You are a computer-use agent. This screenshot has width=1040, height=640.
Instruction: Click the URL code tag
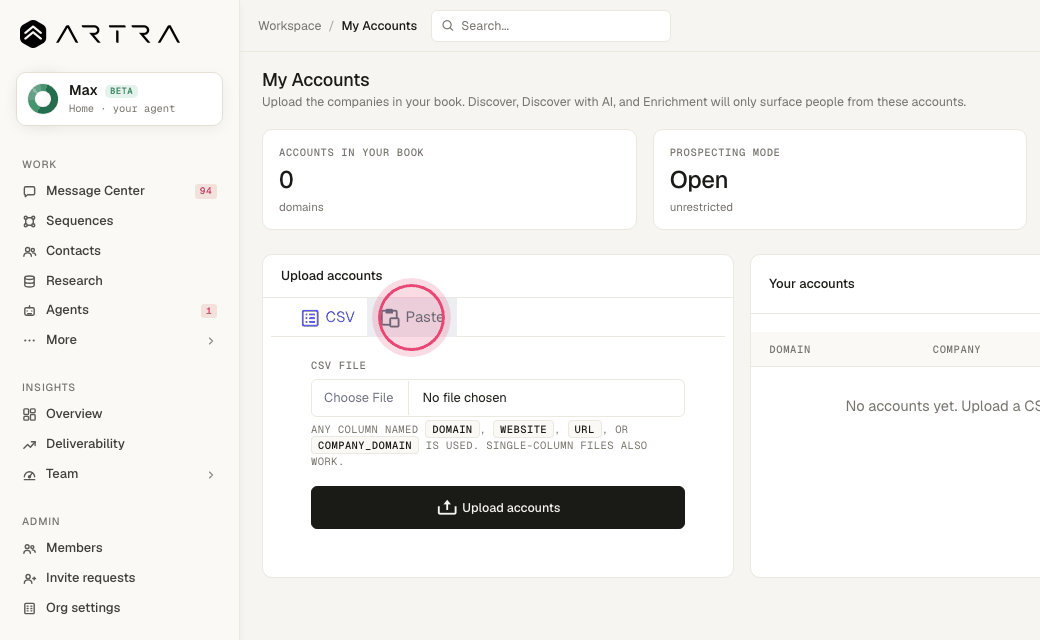584,430
